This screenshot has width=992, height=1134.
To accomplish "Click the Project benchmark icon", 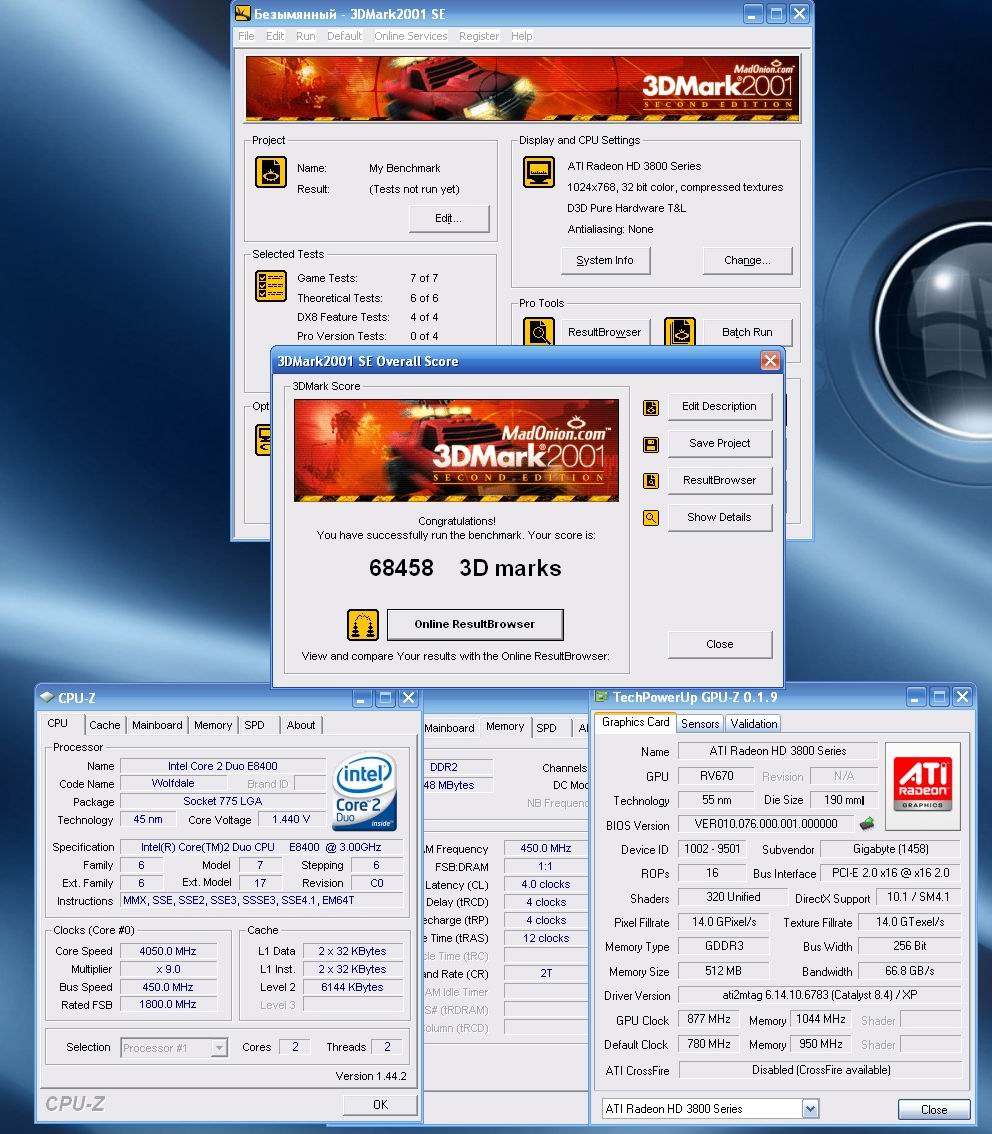I will point(271,172).
